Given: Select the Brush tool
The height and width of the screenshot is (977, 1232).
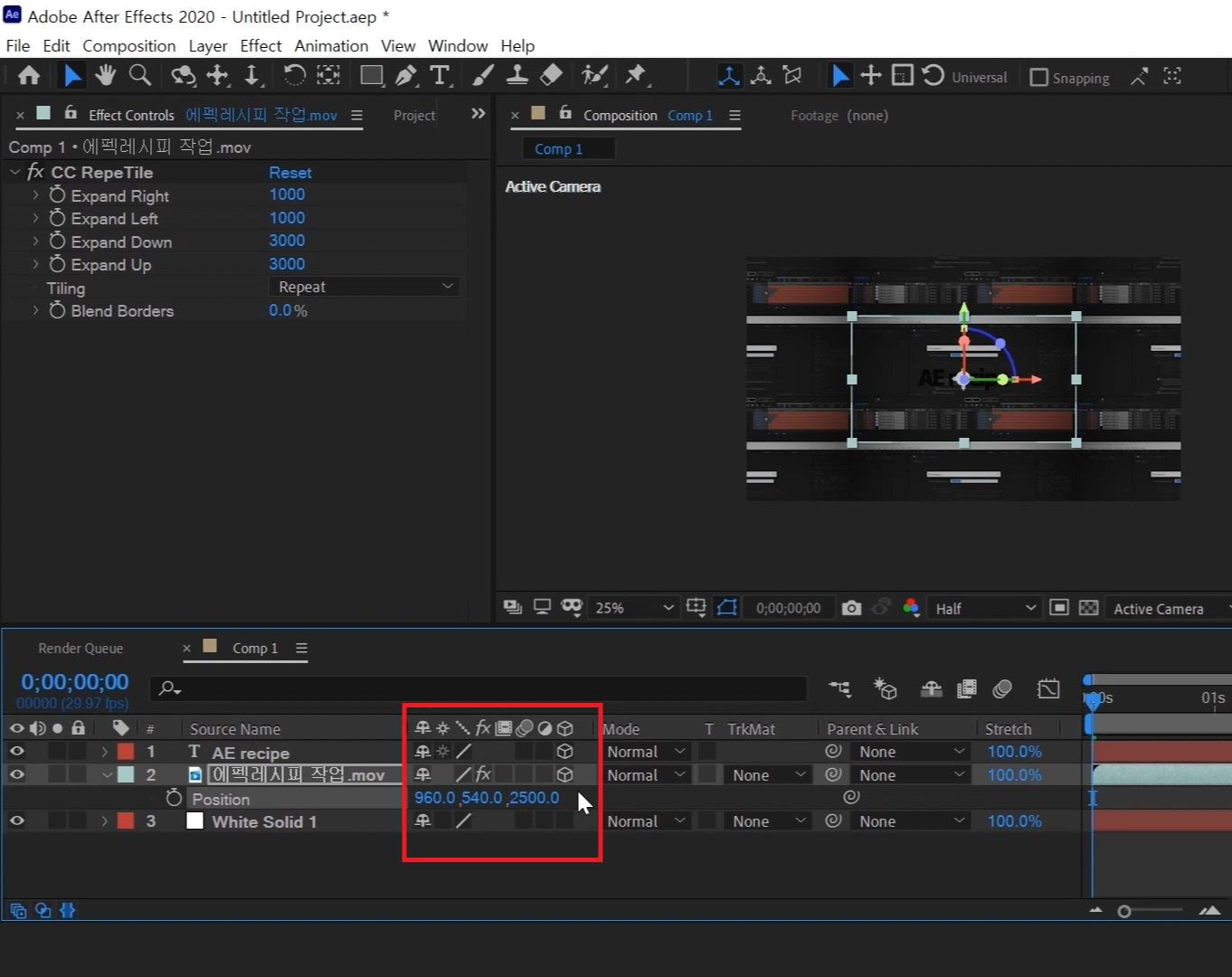Looking at the screenshot, I should [x=483, y=76].
